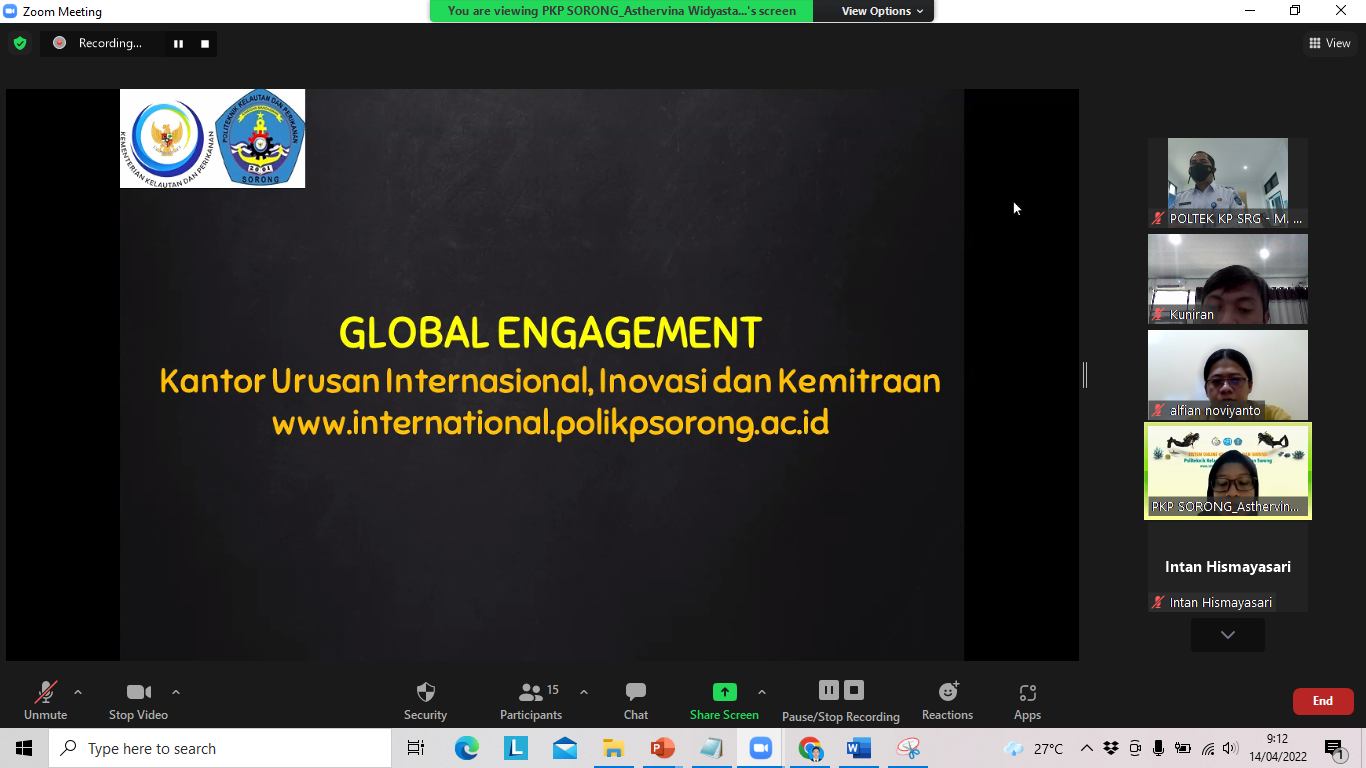Stop recording from the top recording bar
1366x768 pixels.
point(205,43)
